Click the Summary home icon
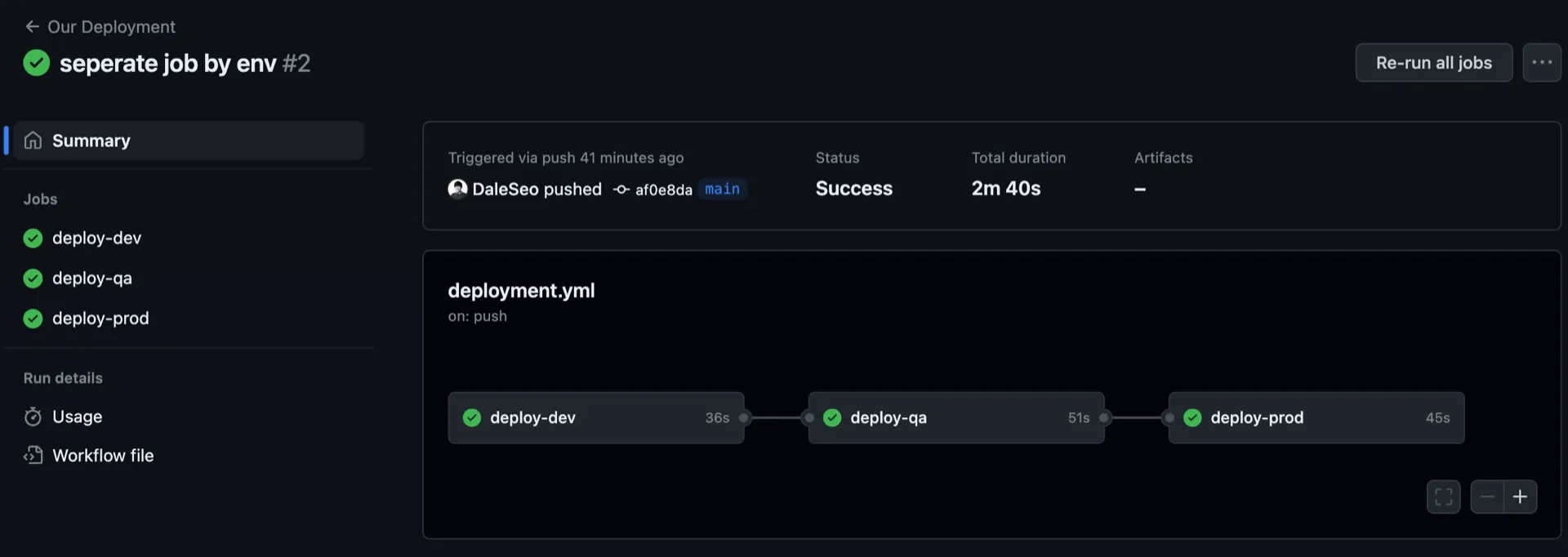 33,140
